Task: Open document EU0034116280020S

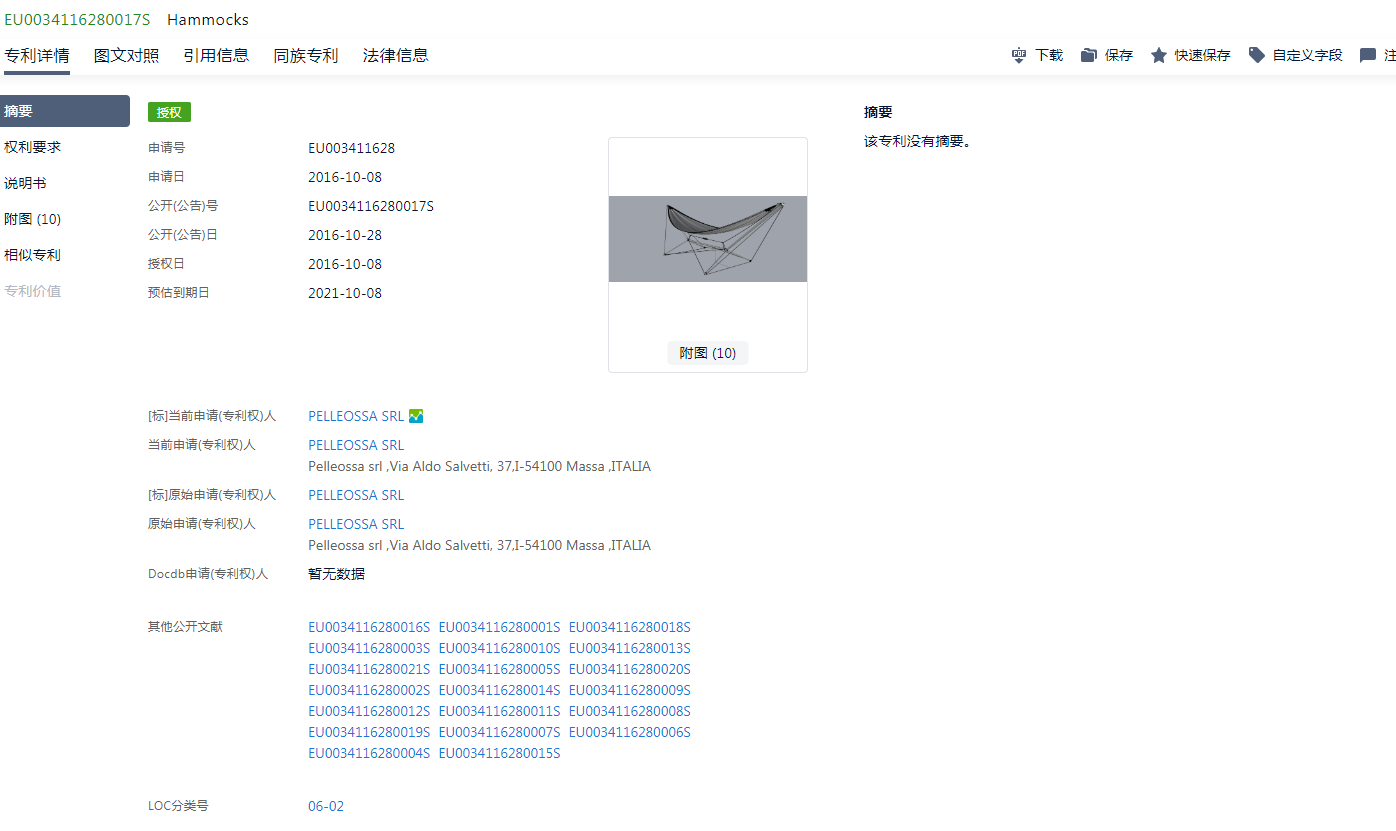Action: [x=630, y=669]
